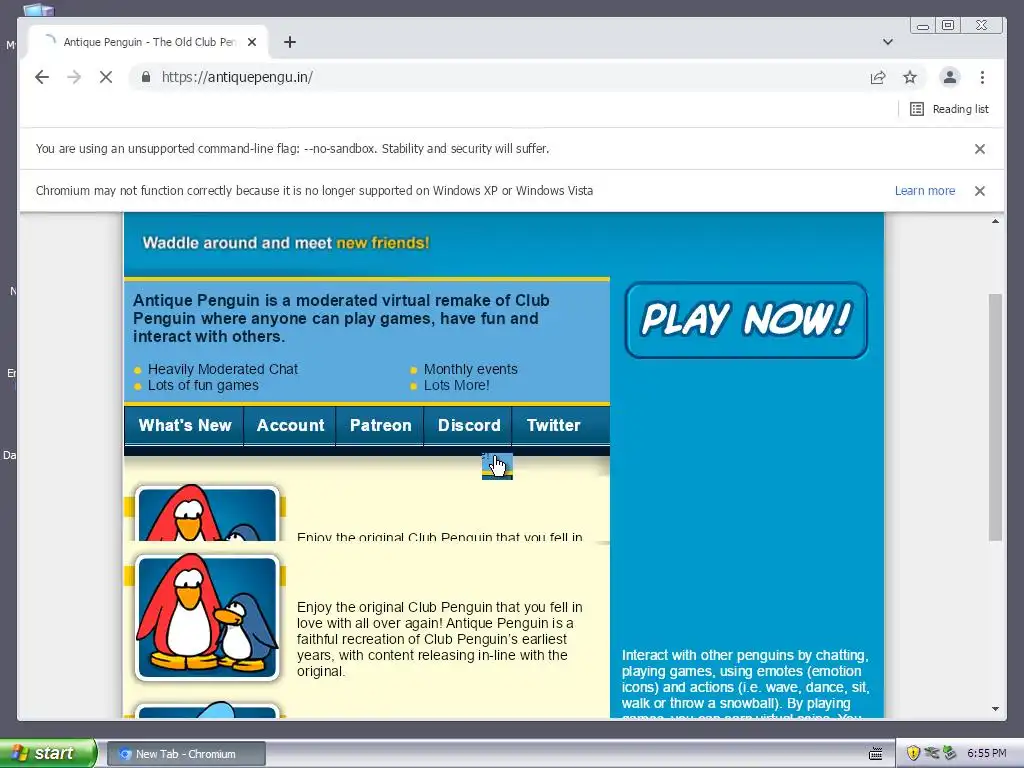This screenshot has width=1024, height=768.
Task: Click the vertical scrollbar thumb
Action: pyautogui.click(x=995, y=417)
